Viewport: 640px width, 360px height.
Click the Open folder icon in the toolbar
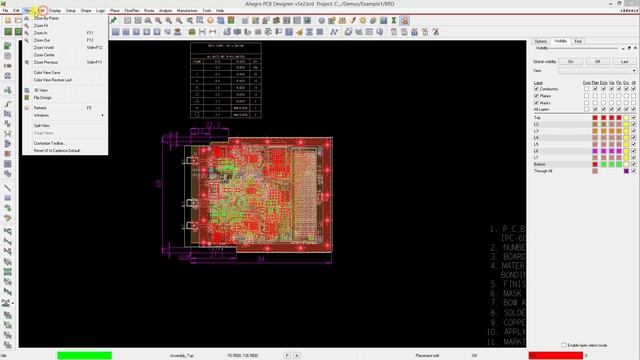click(18, 20)
